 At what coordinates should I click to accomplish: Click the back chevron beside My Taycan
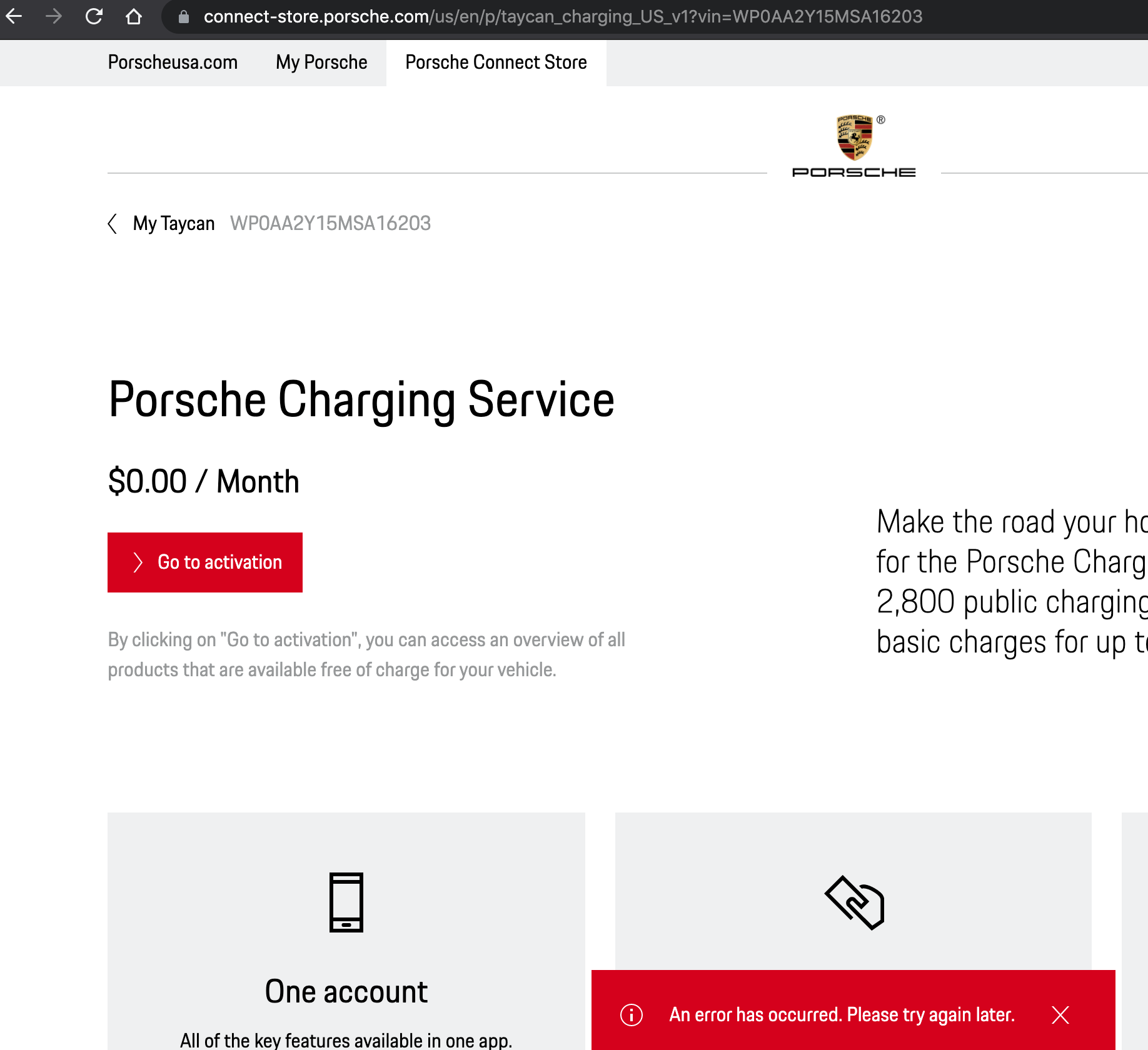pos(113,224)
